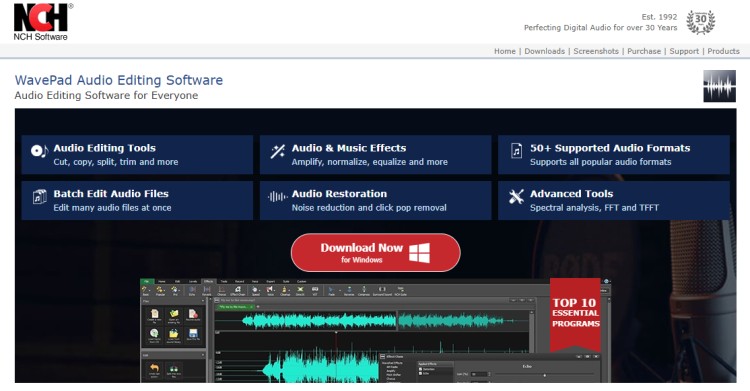Open the Screenshots link
Image resolution: width=750 pixels, height=391 pixels.
pyautogui.click(x=596, y=51)
